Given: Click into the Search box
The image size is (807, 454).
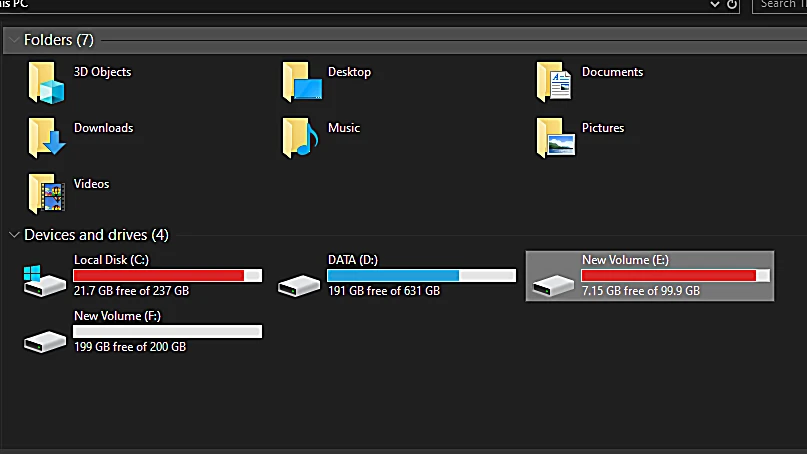Looking at the screenshot, I should pos(780,5).
